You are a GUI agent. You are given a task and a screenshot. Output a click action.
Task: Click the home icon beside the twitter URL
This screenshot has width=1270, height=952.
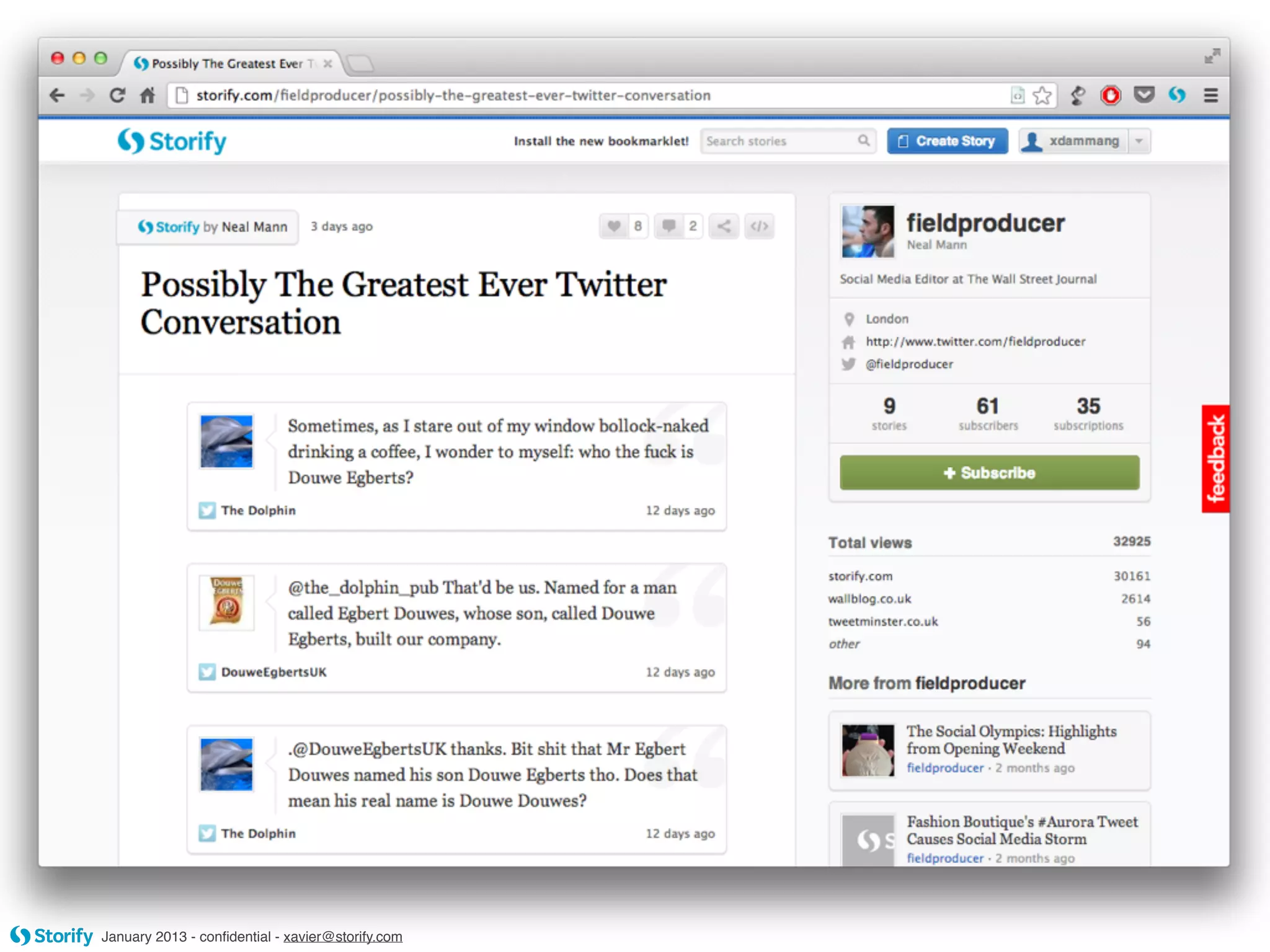[848, 342]
